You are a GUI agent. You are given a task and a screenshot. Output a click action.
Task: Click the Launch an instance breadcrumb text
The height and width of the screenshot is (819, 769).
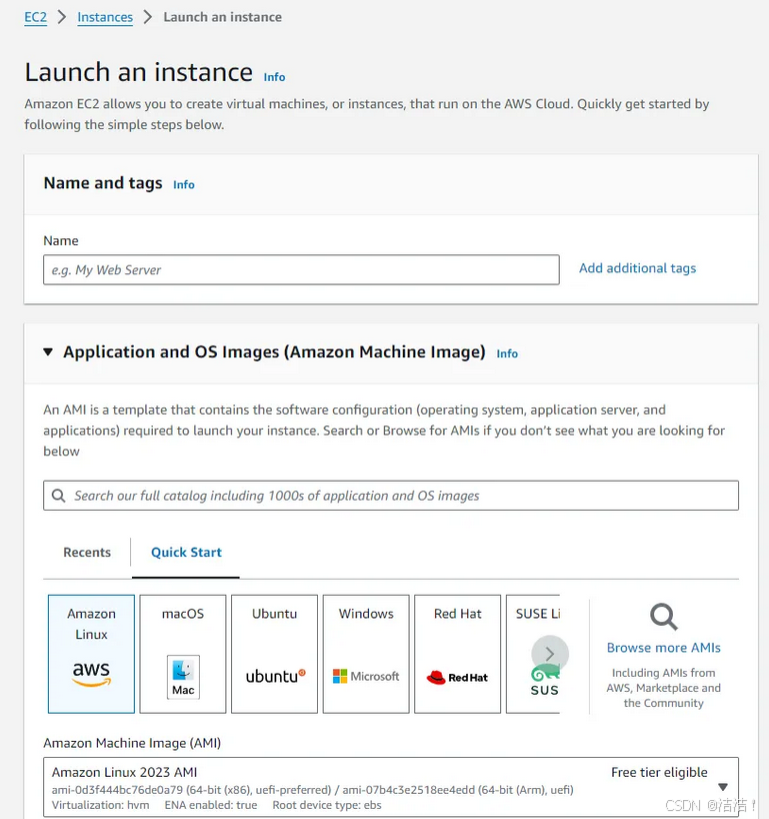point(223,17)
